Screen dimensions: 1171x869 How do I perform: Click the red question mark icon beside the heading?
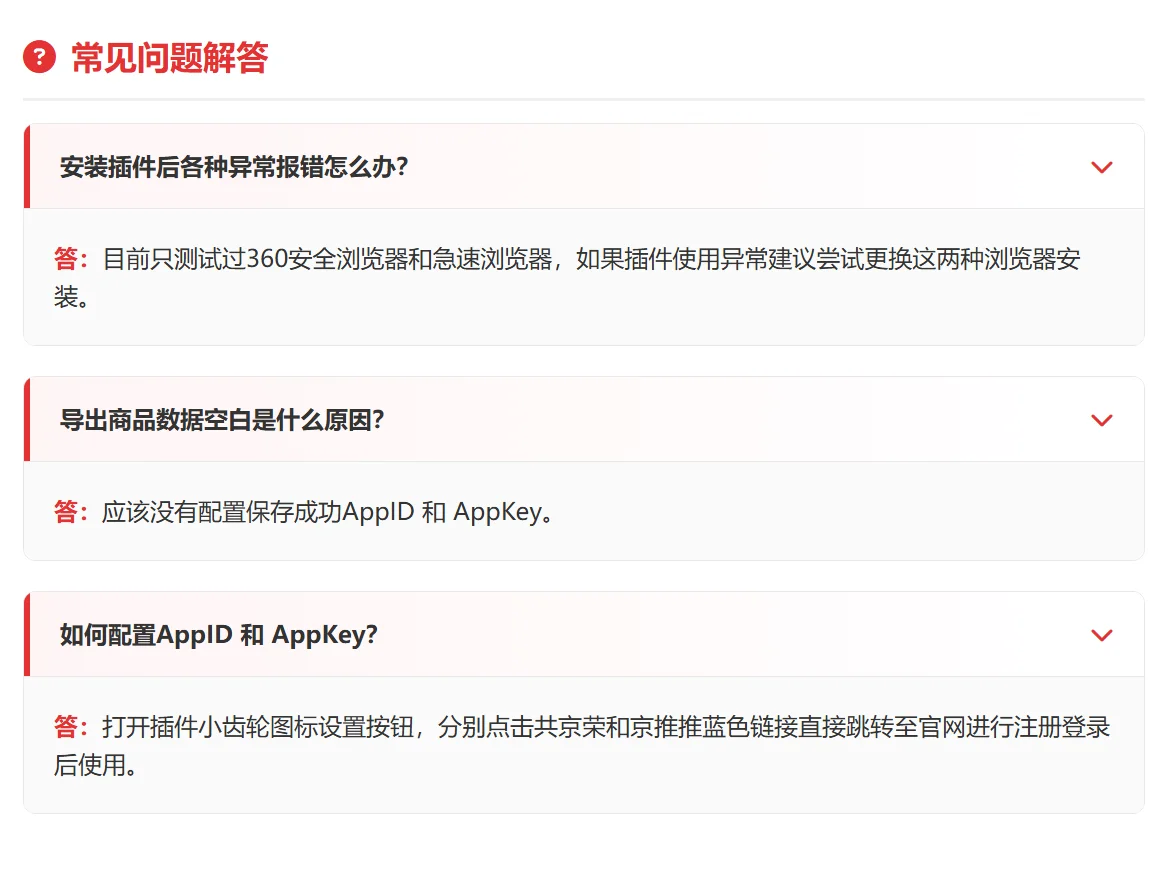click(38, 58)
